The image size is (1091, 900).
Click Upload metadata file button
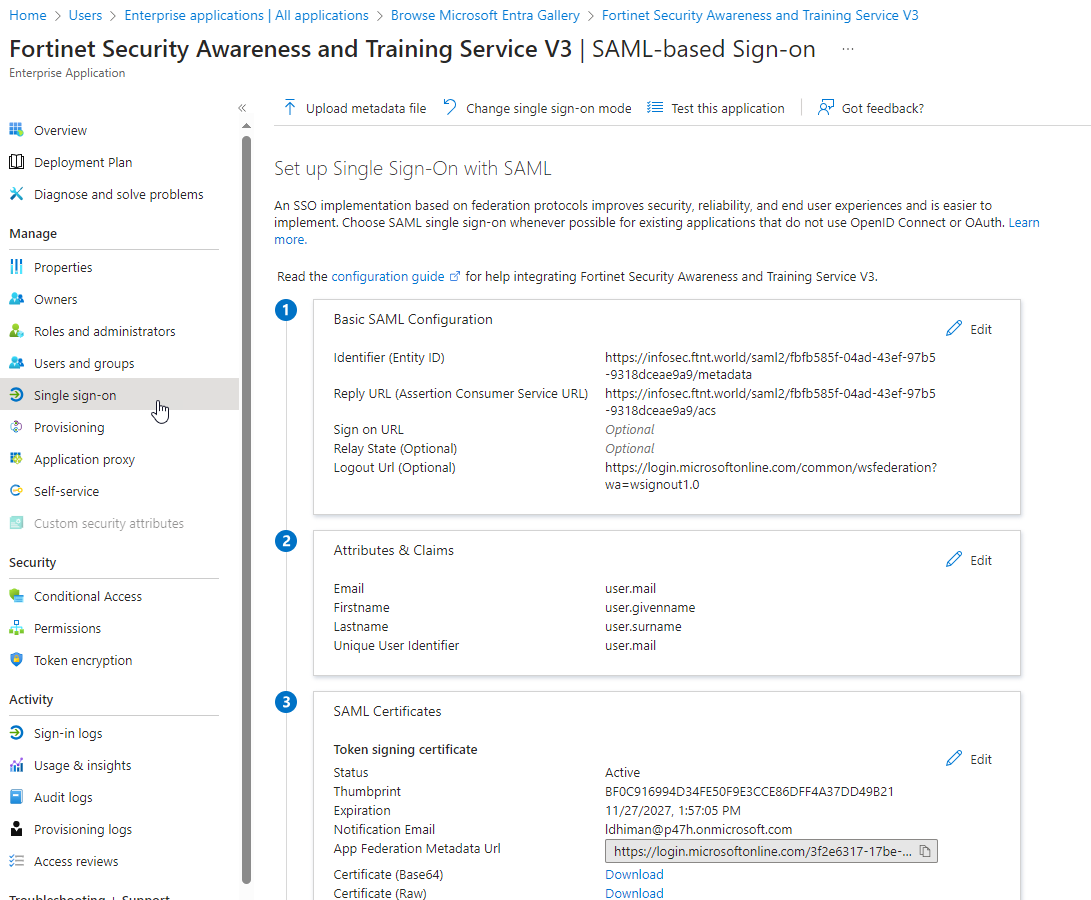click(x=355, y=108)
